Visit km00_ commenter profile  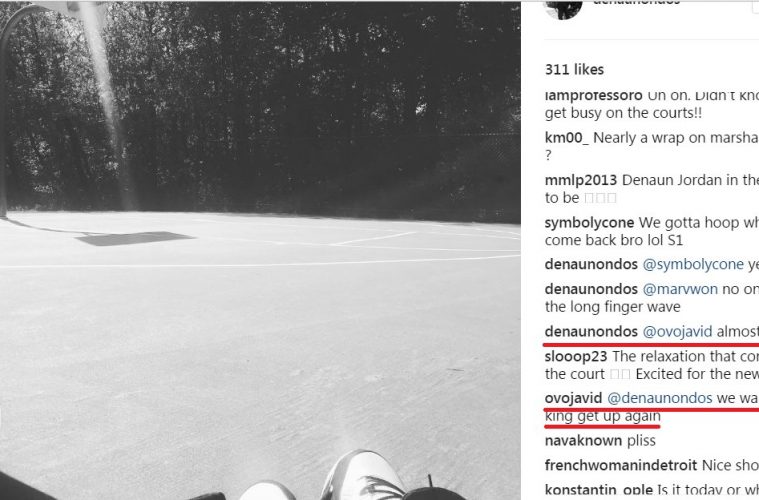[567, 138]
